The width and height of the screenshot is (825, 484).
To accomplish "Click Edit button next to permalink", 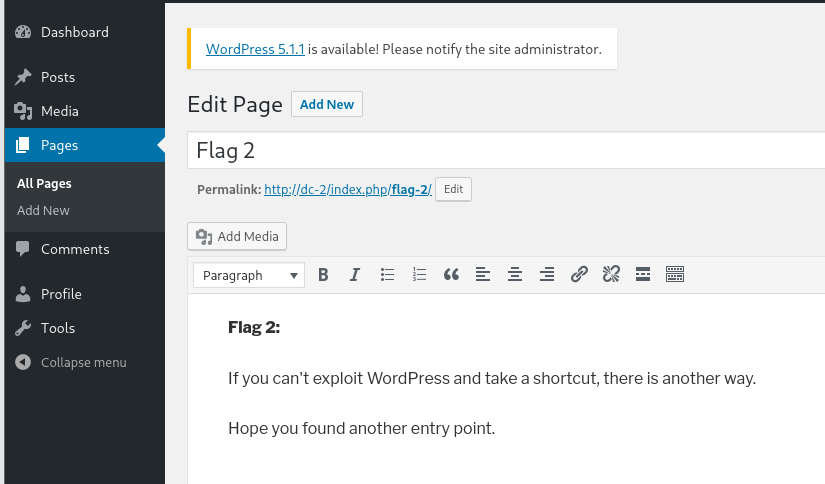I will tap(453, 189).
